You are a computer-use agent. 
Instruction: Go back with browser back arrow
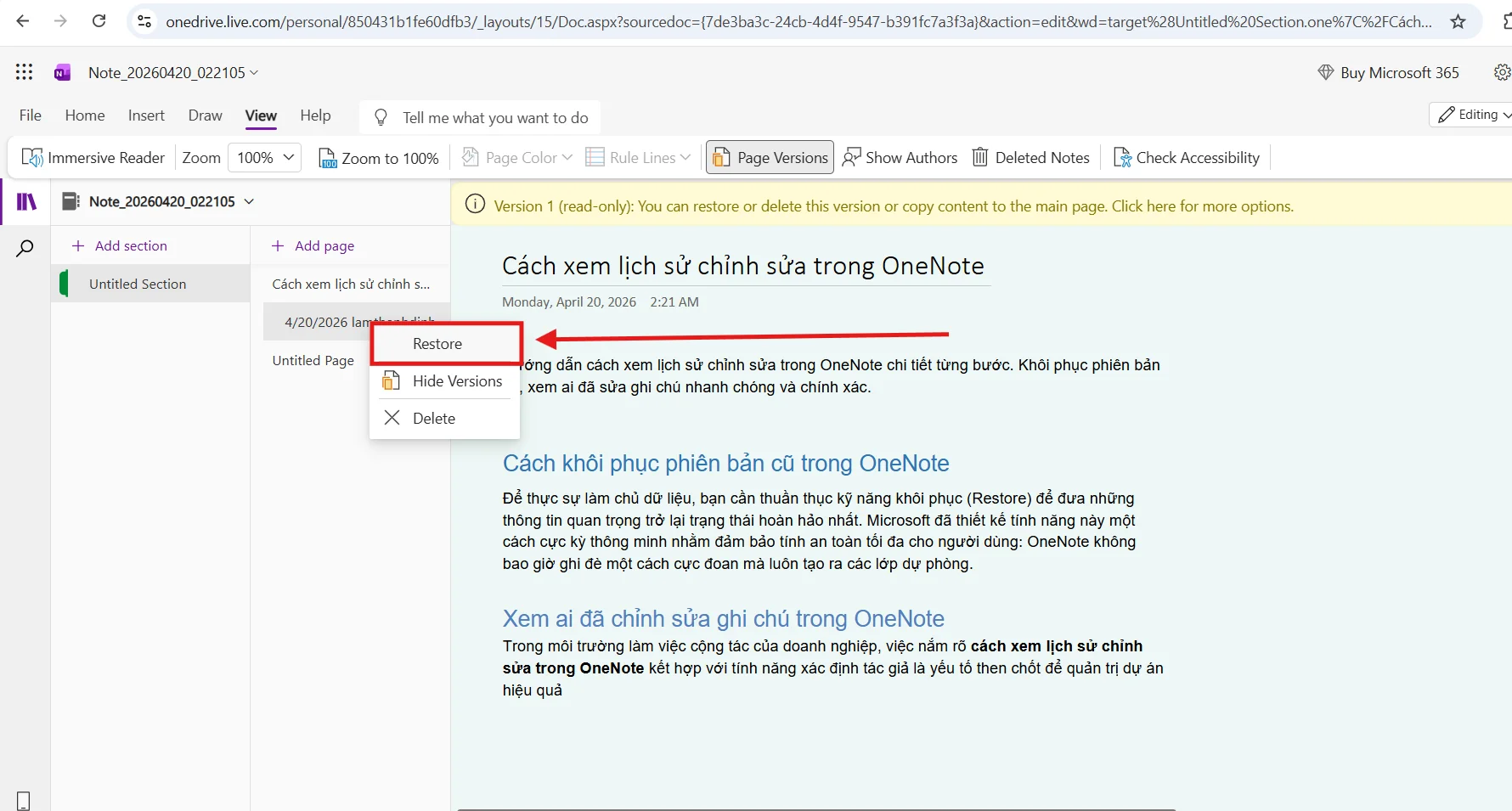pyautogui.click(x=23, y=21)
